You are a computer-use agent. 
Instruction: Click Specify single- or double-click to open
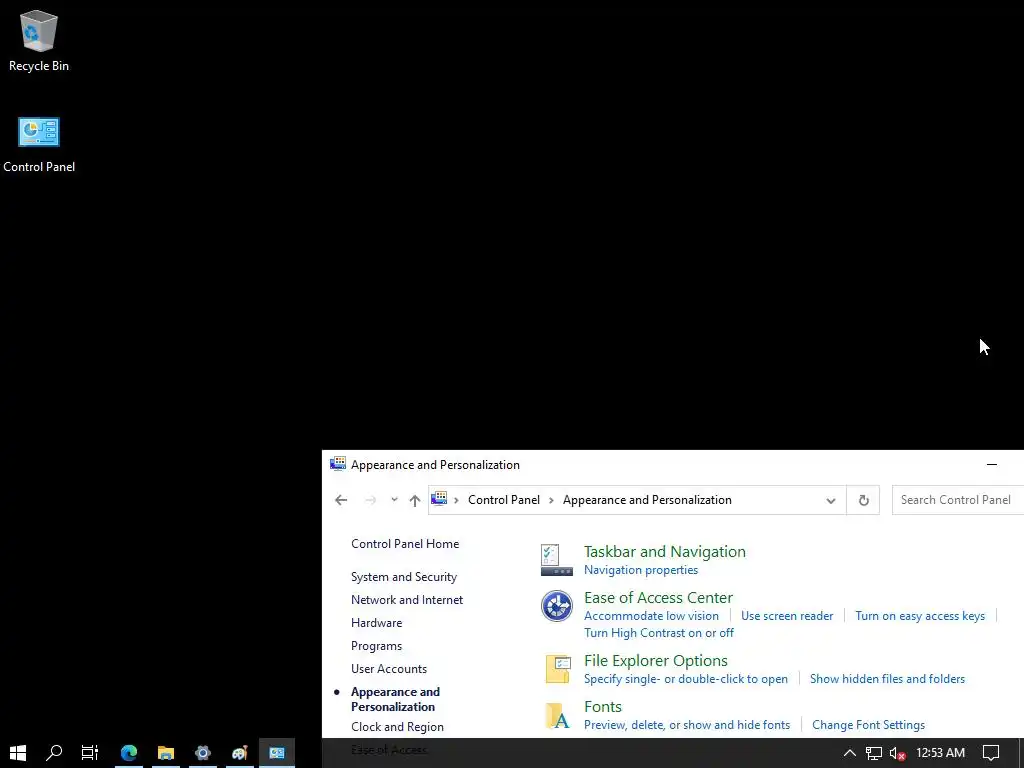(686, 679)
